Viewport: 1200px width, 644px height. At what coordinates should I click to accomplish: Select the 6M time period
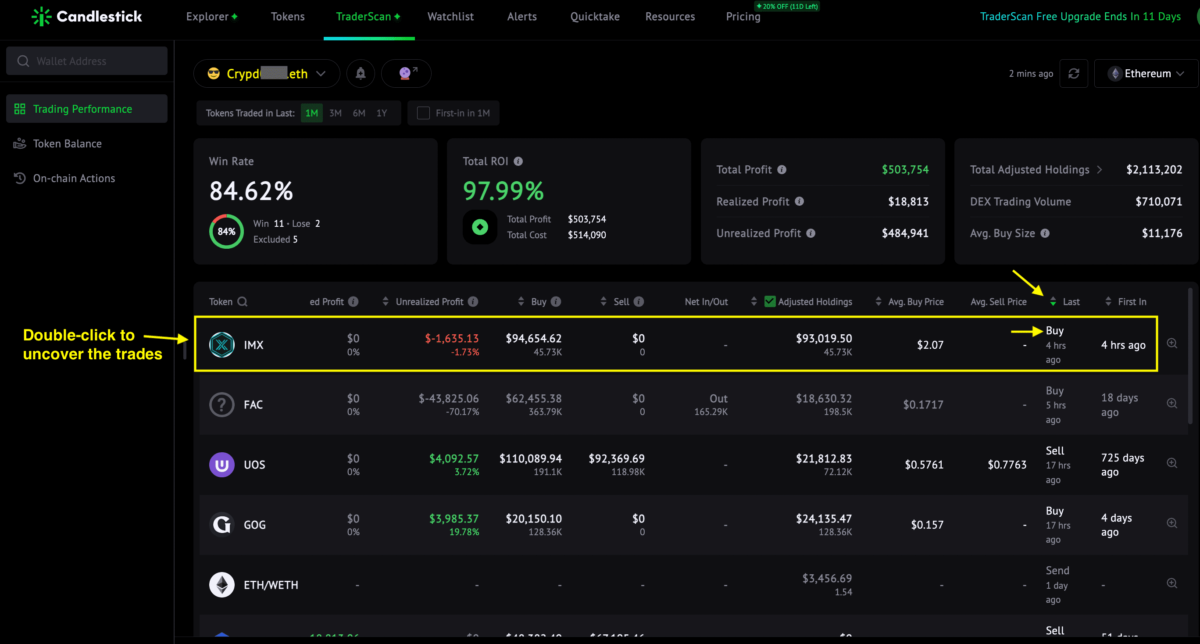click(x=358, y=113)
